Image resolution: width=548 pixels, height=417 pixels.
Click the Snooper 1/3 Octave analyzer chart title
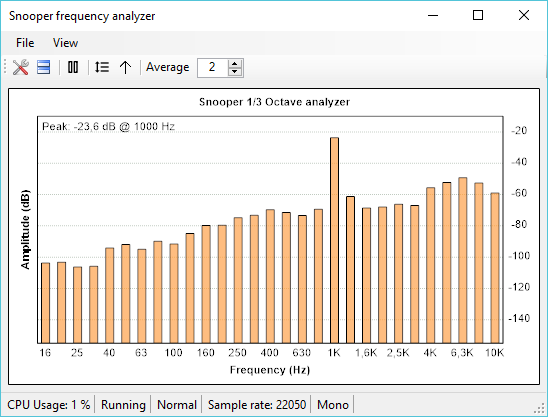274,102
